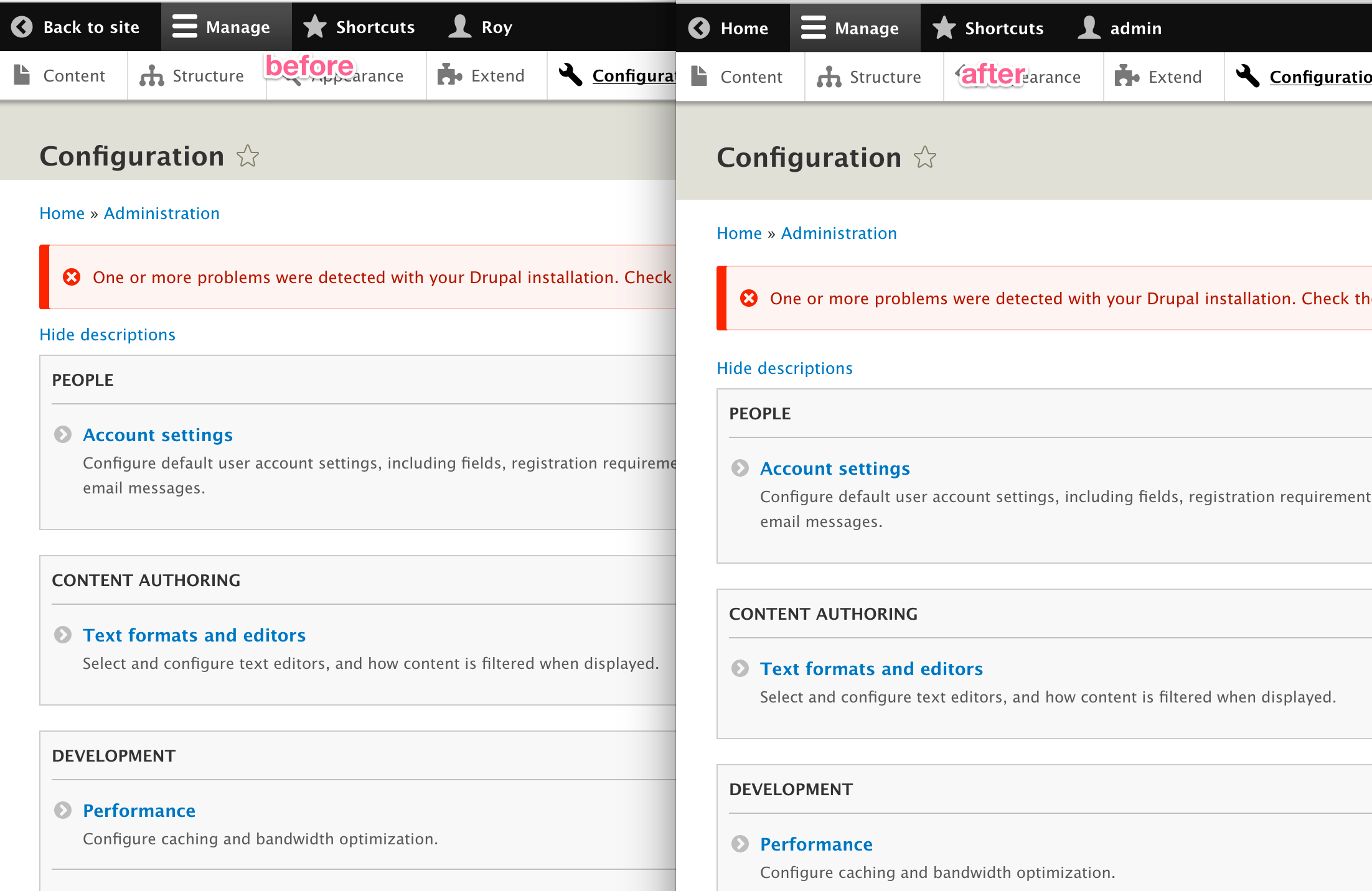1372x891 pixels.
Task: Click the Administration breadcrumb link on right
Action: 839,233
